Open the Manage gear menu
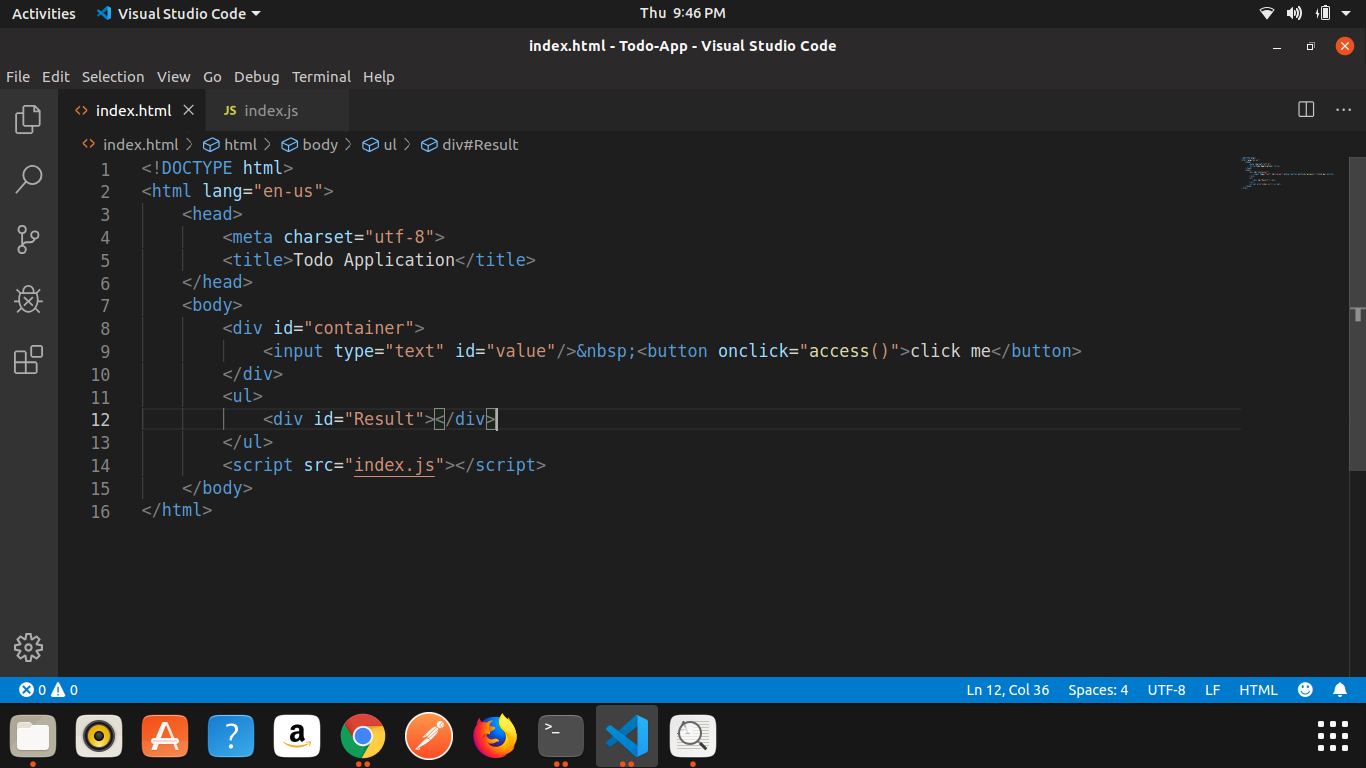 (28, 647)
